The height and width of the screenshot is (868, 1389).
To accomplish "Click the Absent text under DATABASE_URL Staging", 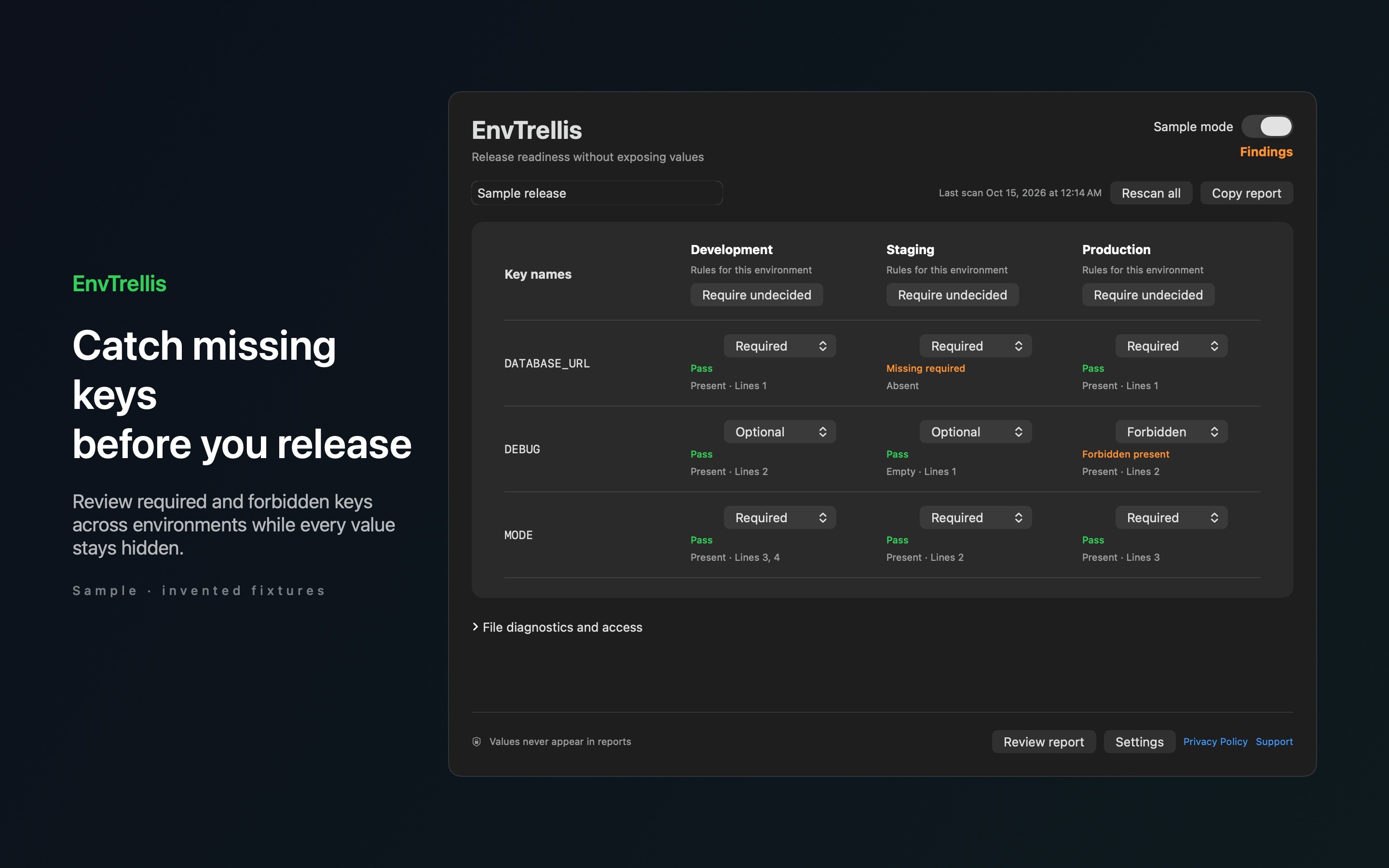I will click(x=902, y=386).
